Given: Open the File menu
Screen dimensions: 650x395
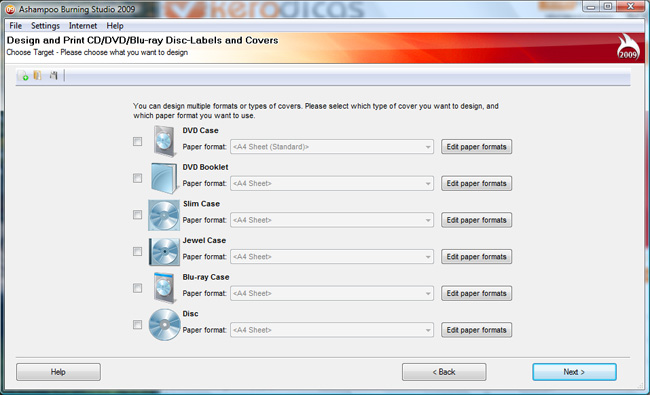Looking at the screenshot, I should (x=16, y=26).
